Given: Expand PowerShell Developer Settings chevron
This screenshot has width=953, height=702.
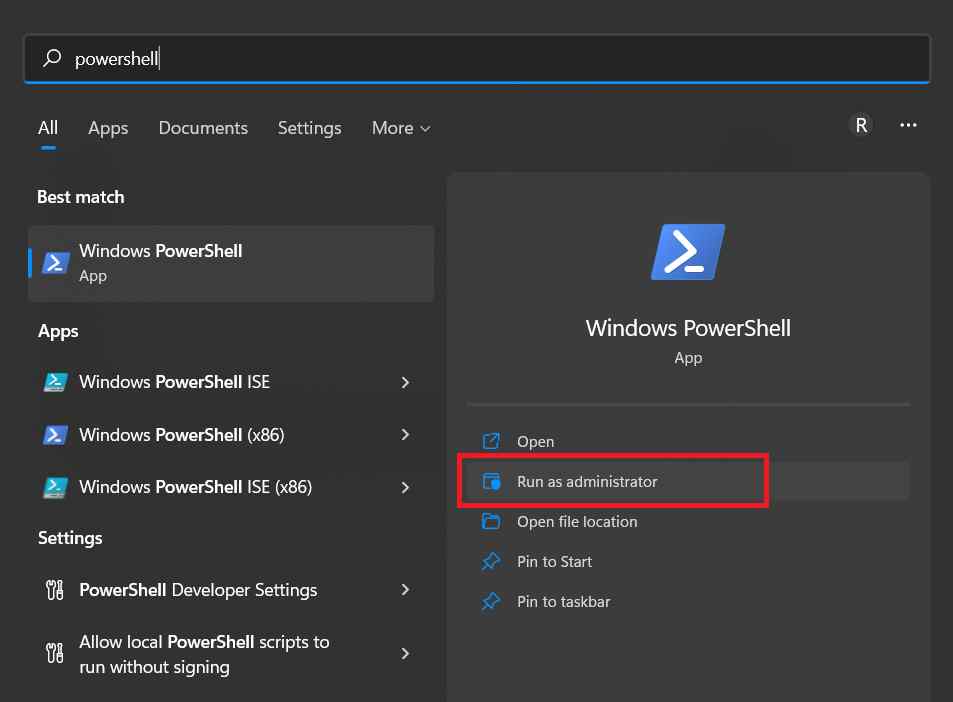Looking at the screenshot, I should (405, 590).
